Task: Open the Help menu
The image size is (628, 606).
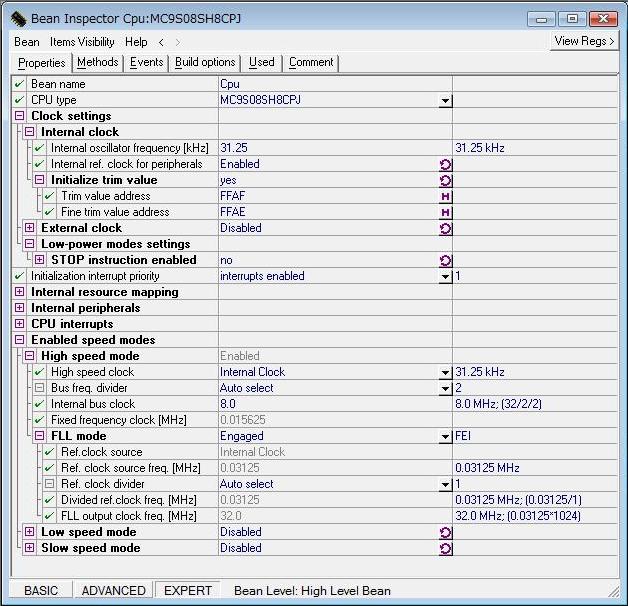Action: (136, 42)
